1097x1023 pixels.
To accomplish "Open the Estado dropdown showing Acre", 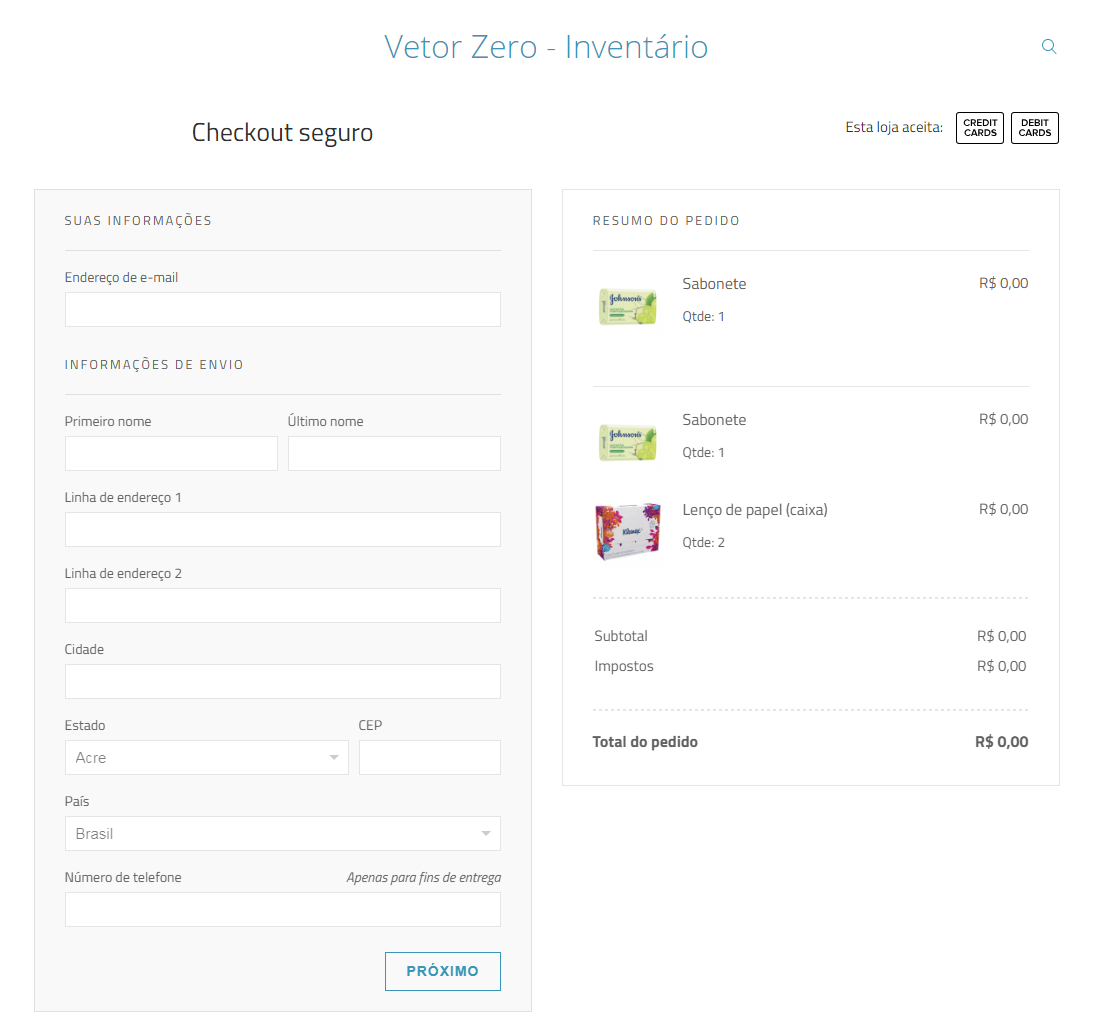I will pyautogui.click(x=207, y=758).
